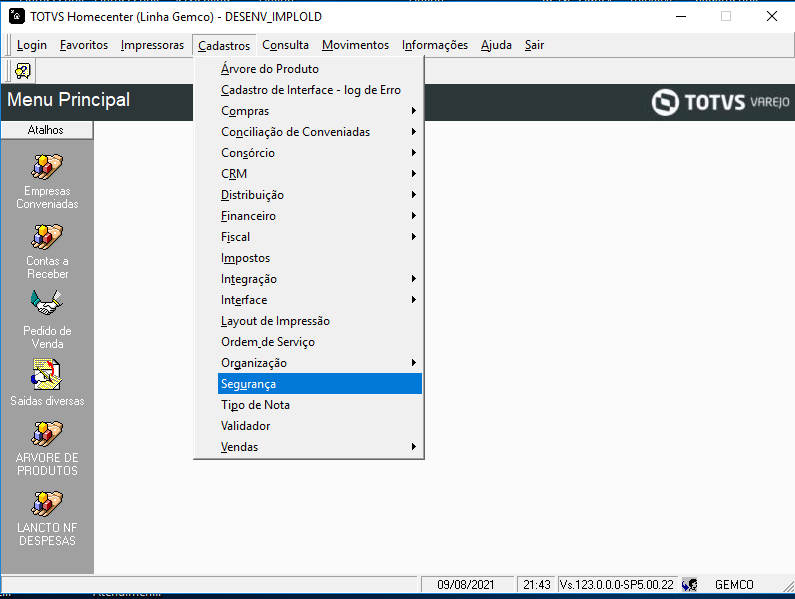Select the Validador menu entry
Image resolution: width=795 pixels, height=599 pixels.
click(320, 426)
